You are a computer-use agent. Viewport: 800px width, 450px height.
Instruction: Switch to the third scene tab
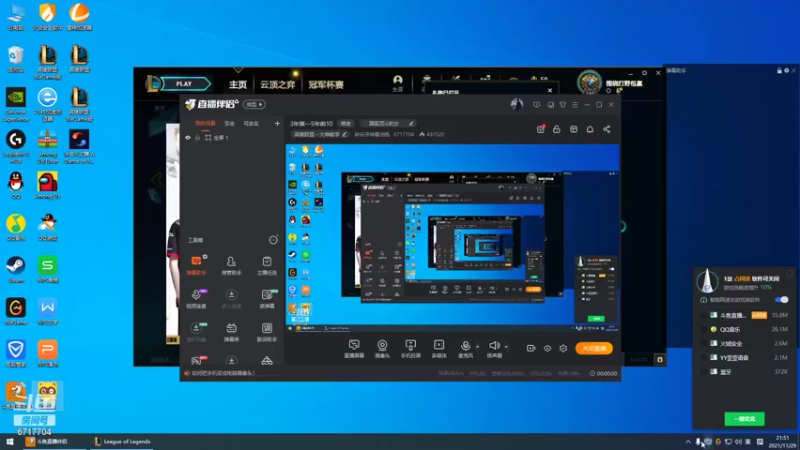[x=251, y=123]
